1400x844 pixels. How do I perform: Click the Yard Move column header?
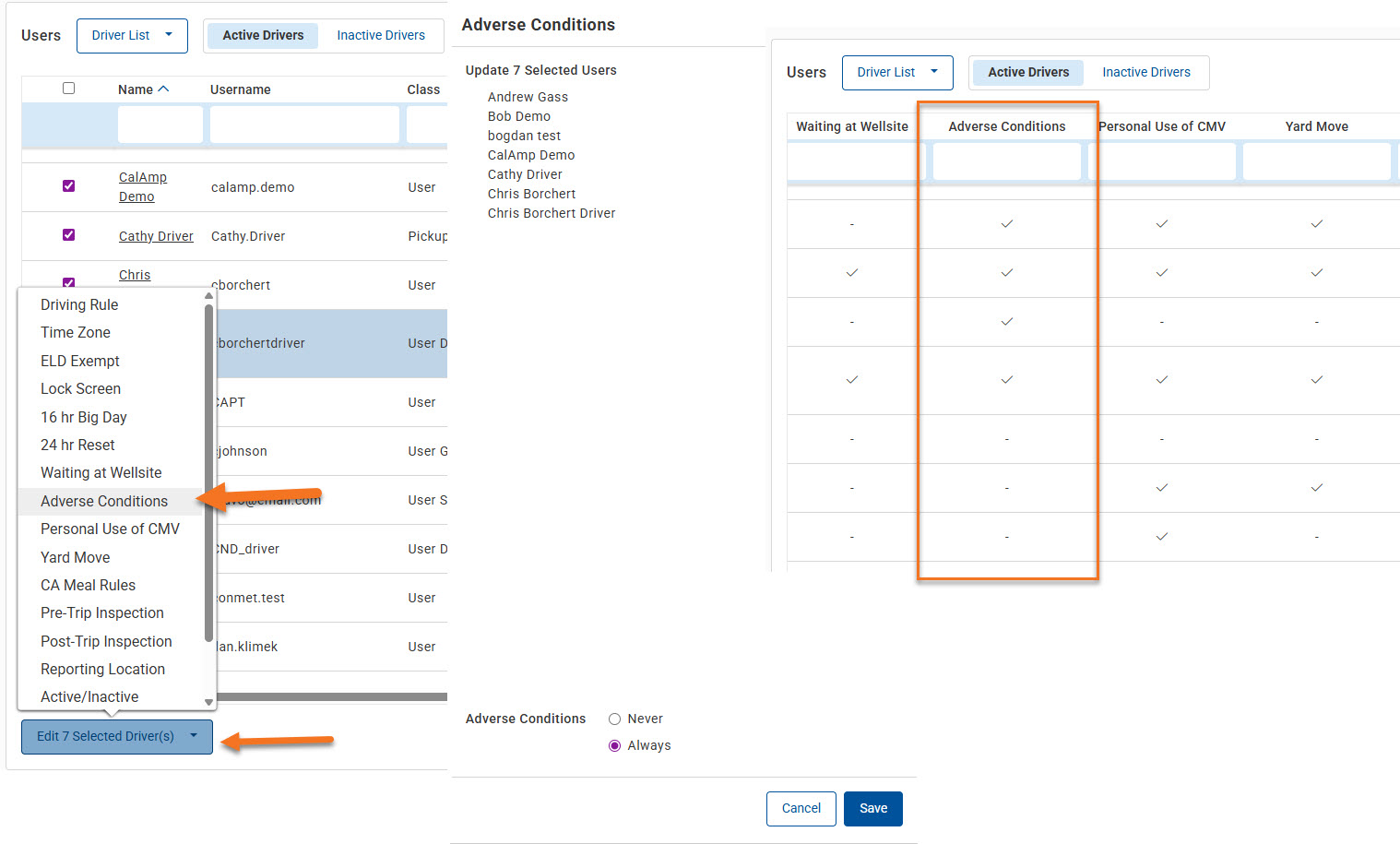click(1316, 126)
